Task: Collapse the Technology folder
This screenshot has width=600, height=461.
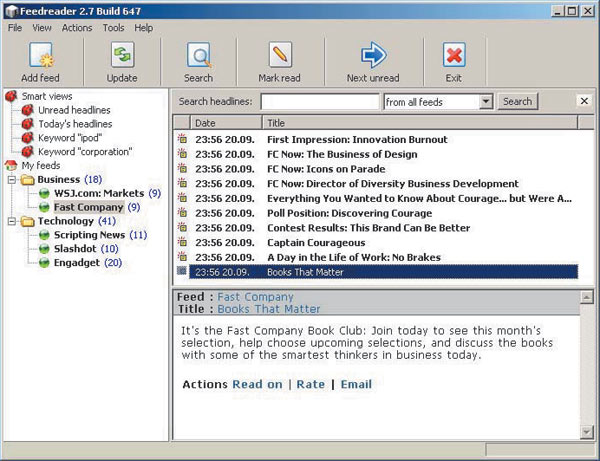Action: point(11,221)
